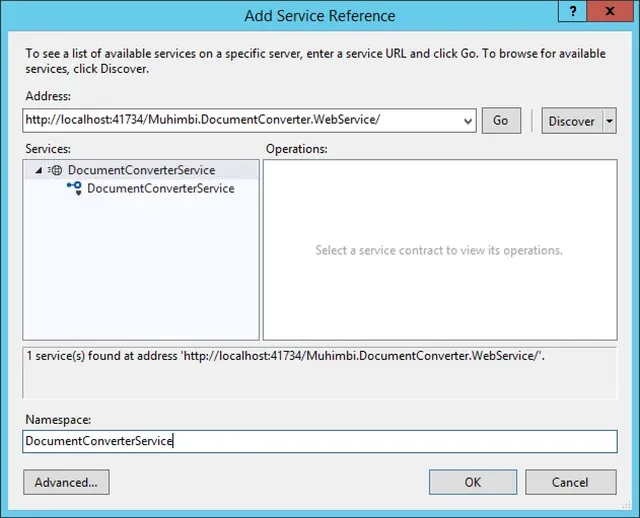Image resolution: width=640 pixels, height=518 pixels.
Task: Select the root DocumentConverterService web service
Action: [141, 170]
